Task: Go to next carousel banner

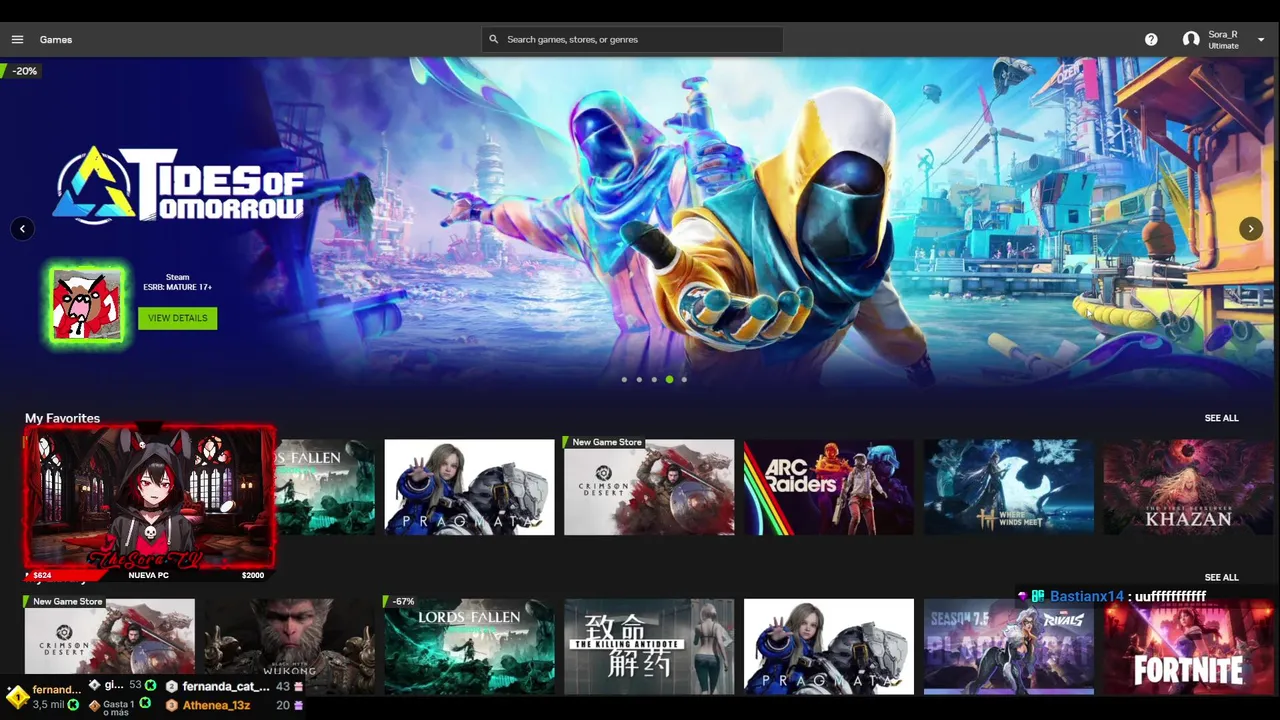Action: point(1251,229)
